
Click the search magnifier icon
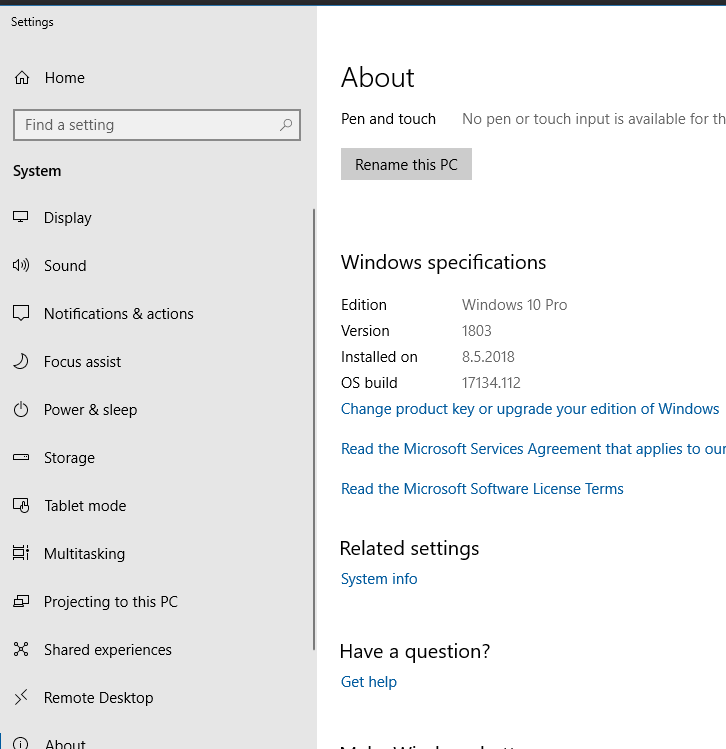[286, 125]
